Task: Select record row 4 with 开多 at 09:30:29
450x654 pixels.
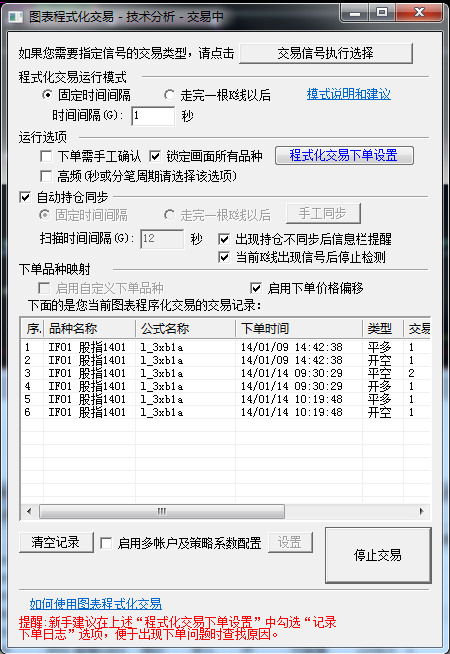Action: [x=225, y=386]
